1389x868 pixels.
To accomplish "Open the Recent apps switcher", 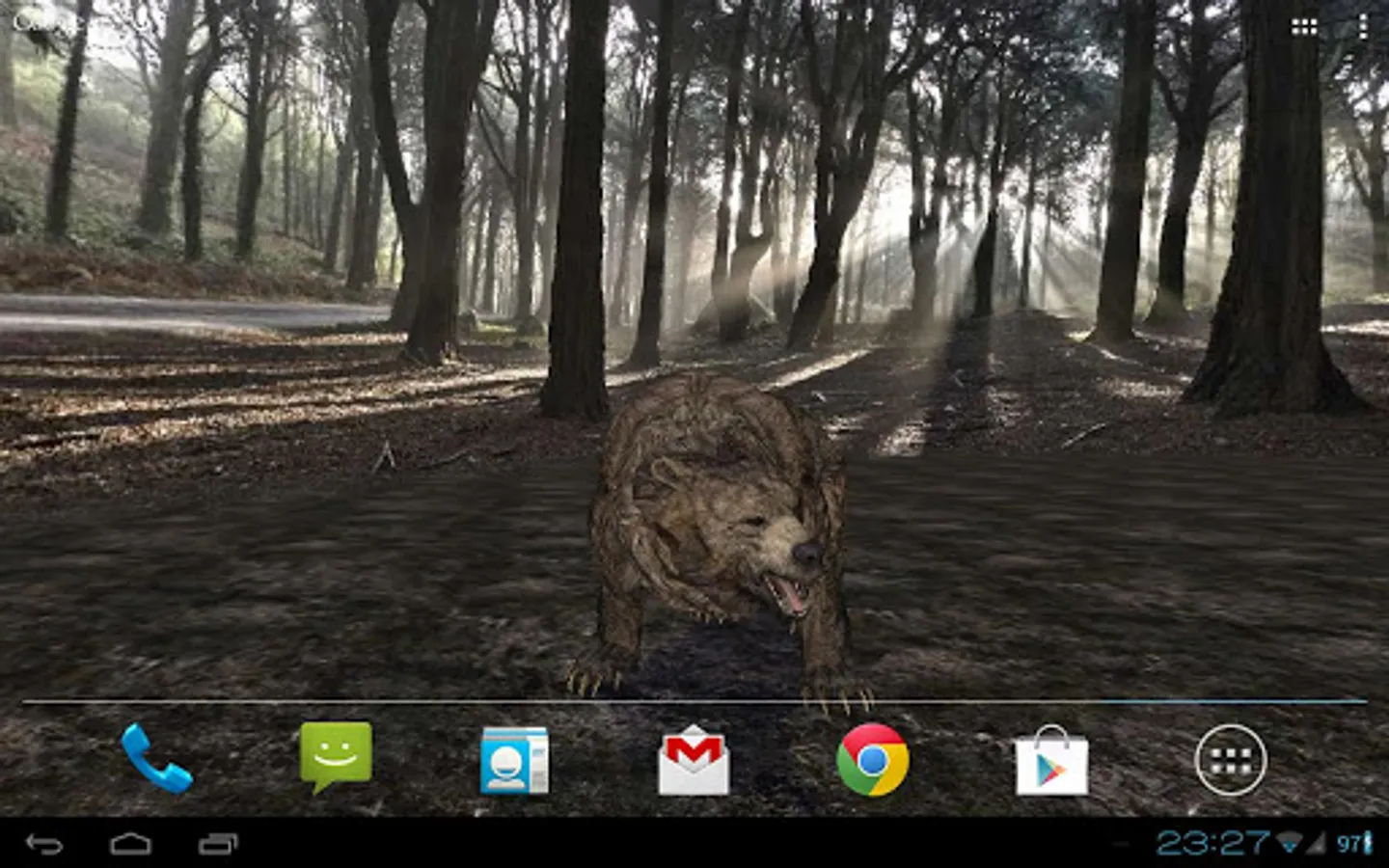I will pos(218,844).
